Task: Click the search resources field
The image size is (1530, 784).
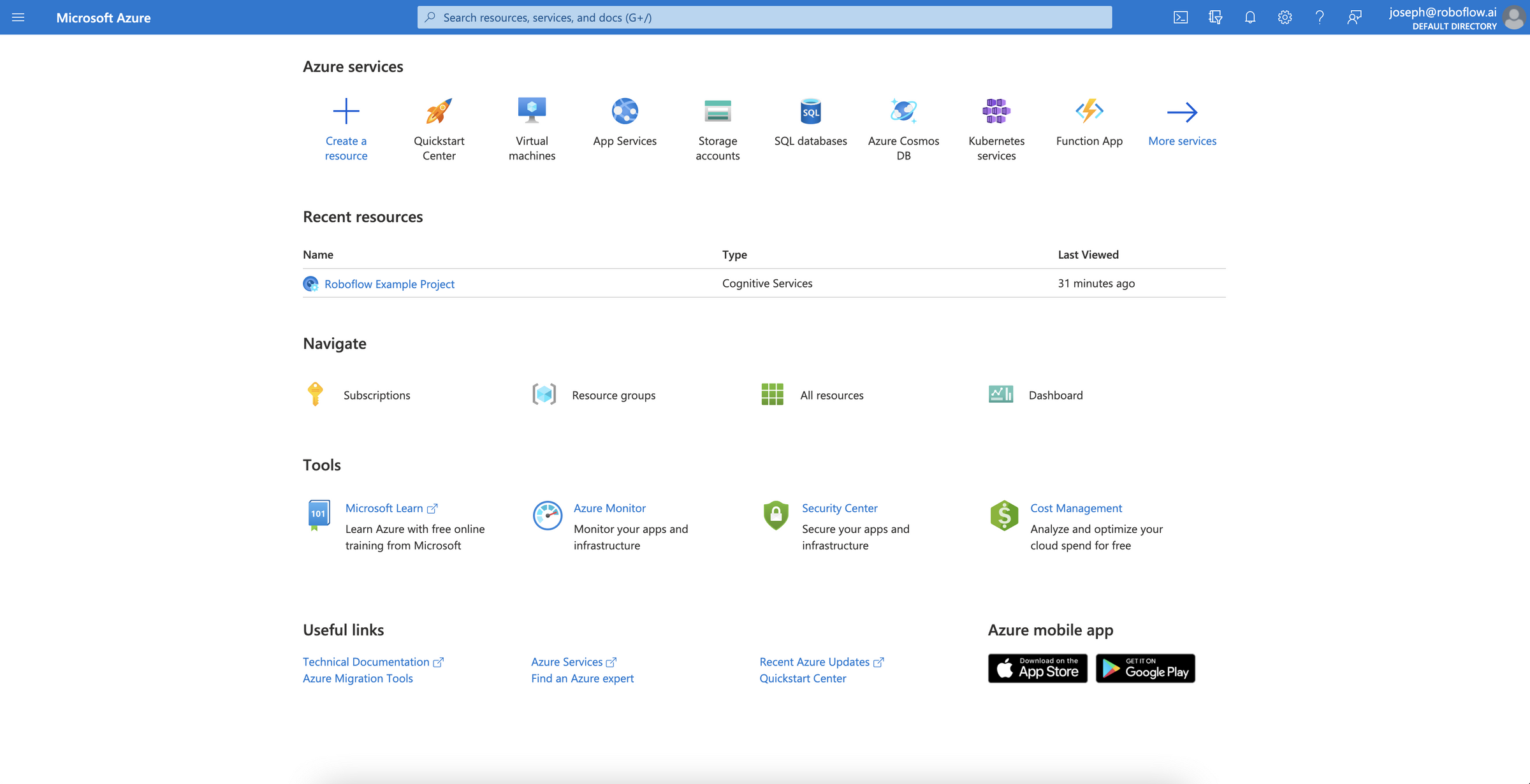Action: click(764, 17)
